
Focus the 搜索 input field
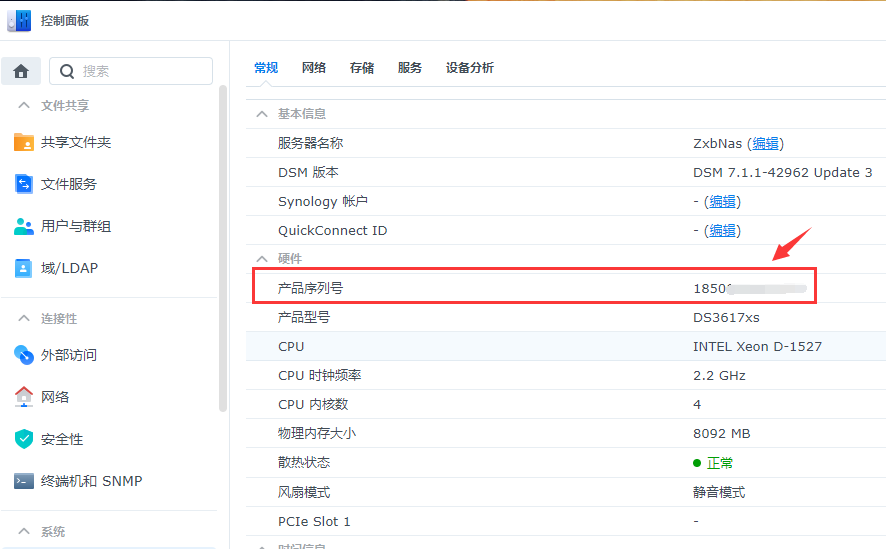click(131, 71)
